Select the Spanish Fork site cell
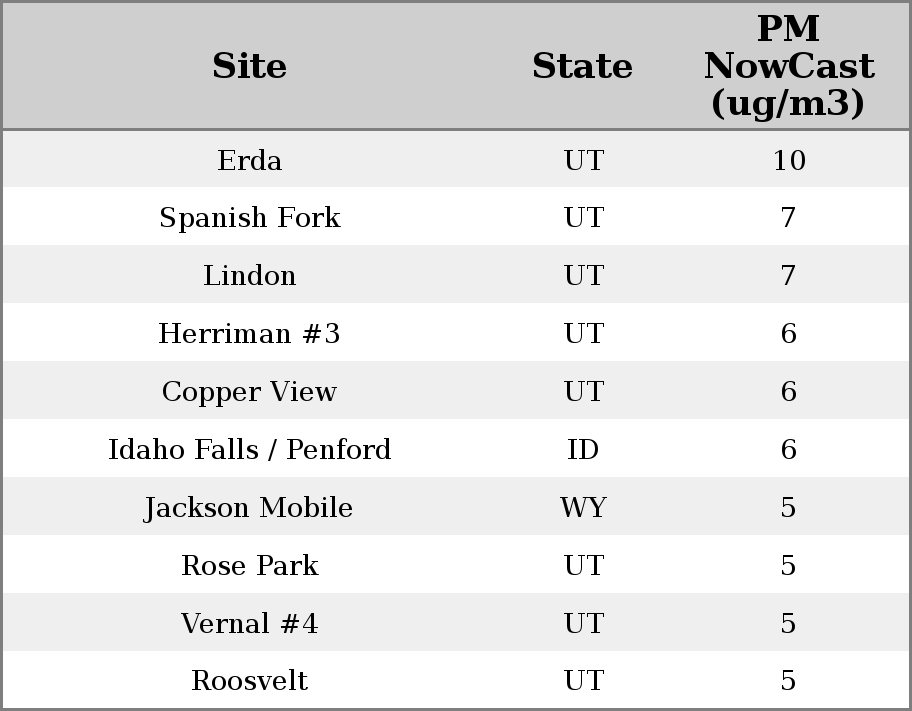This screenshot has height=711, width=912. click(249, 218)
